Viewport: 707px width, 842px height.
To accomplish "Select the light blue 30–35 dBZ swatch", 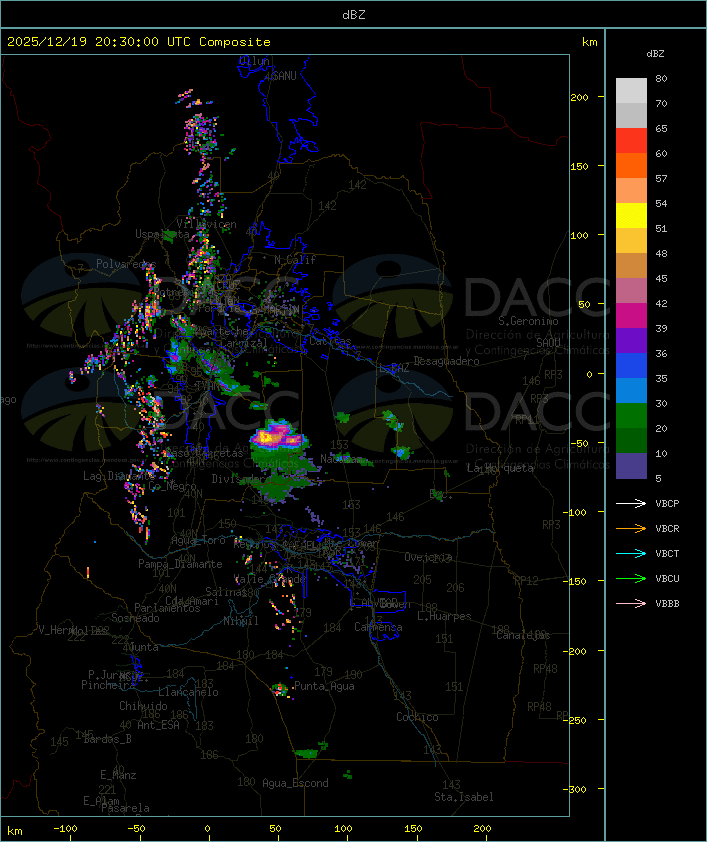I will (x=631, y=390).
